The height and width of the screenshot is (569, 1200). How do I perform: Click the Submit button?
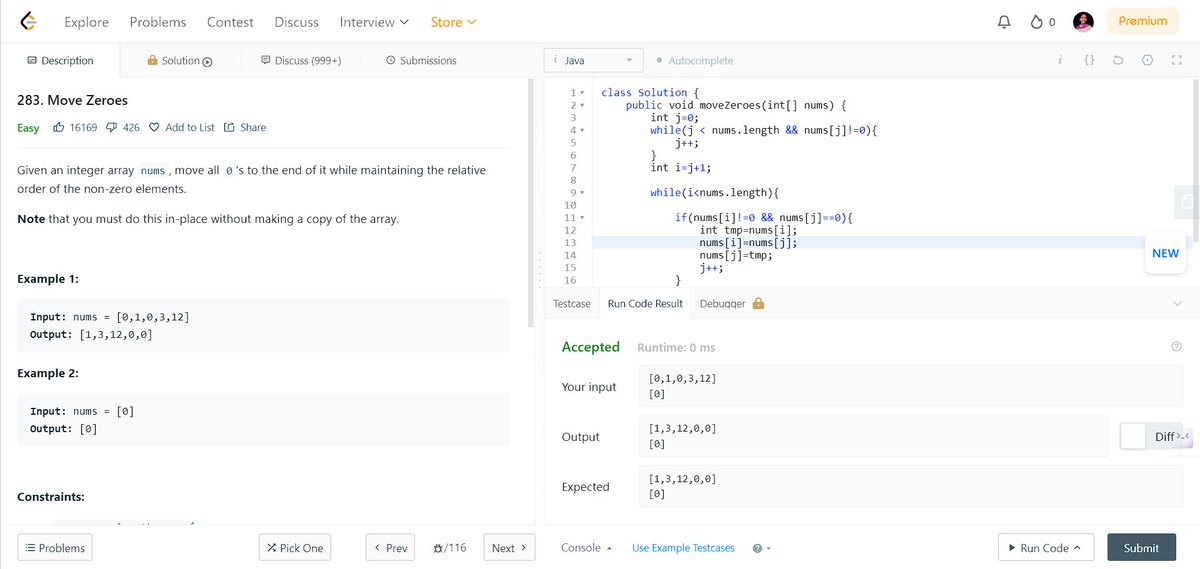click(1141, 548)
